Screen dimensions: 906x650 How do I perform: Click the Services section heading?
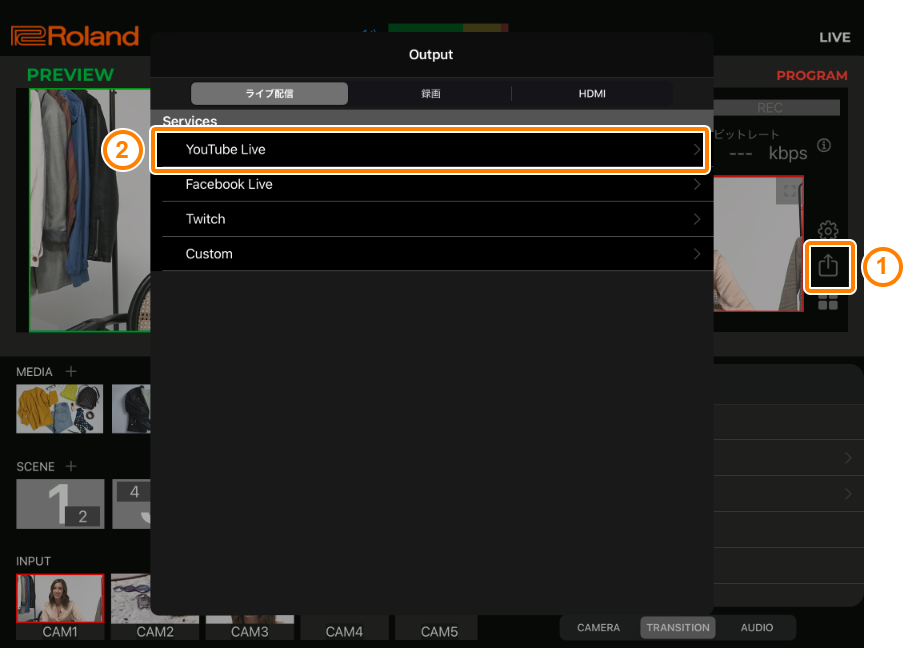[190, 121]
